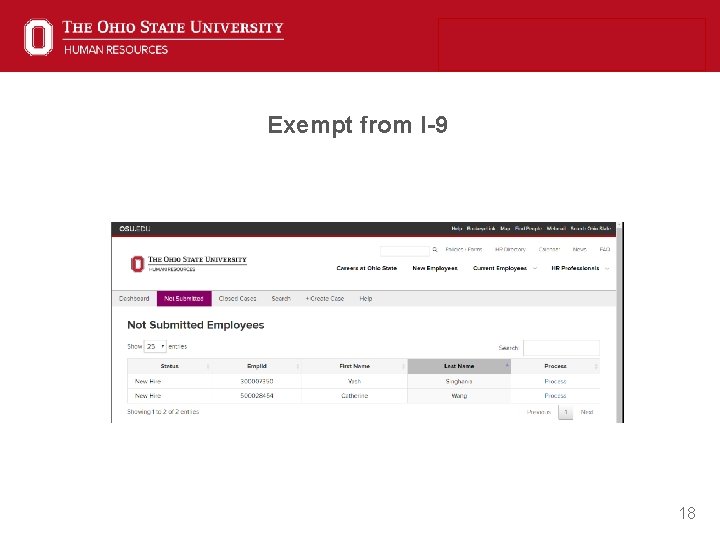Sort table by Last Name column

coord(459,366)
